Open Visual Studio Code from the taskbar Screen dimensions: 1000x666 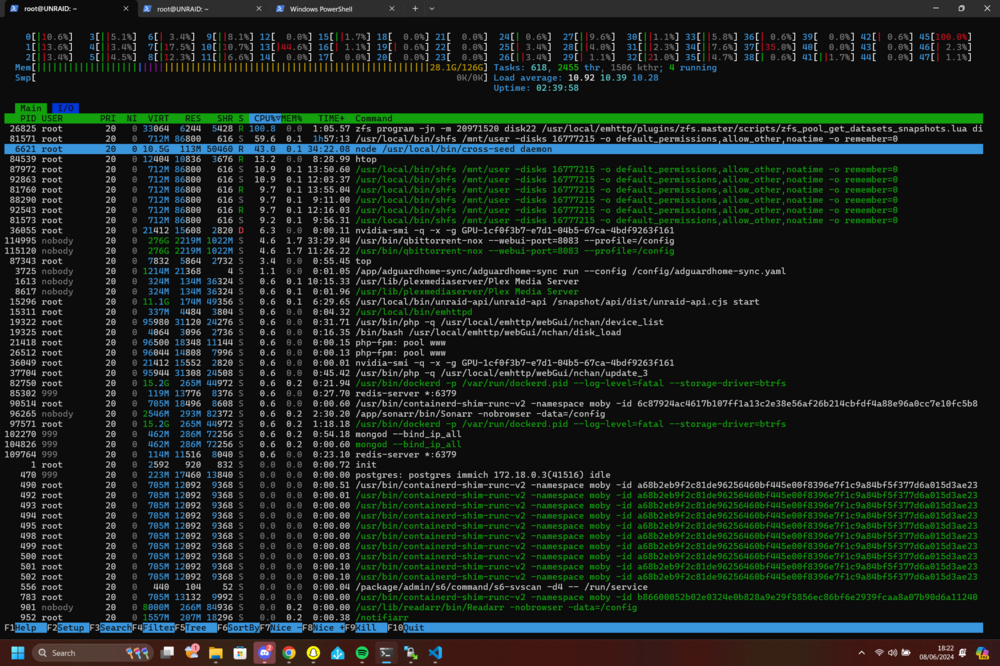(x=435, y=653)
